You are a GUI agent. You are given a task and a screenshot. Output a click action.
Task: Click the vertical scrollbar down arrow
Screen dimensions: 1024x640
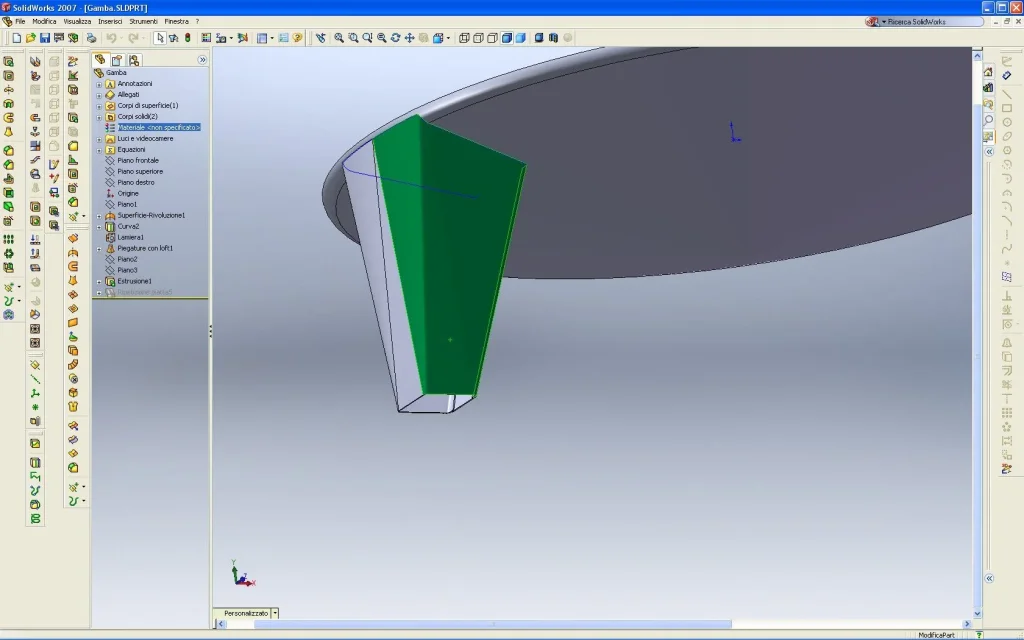(x=978, y=613)
